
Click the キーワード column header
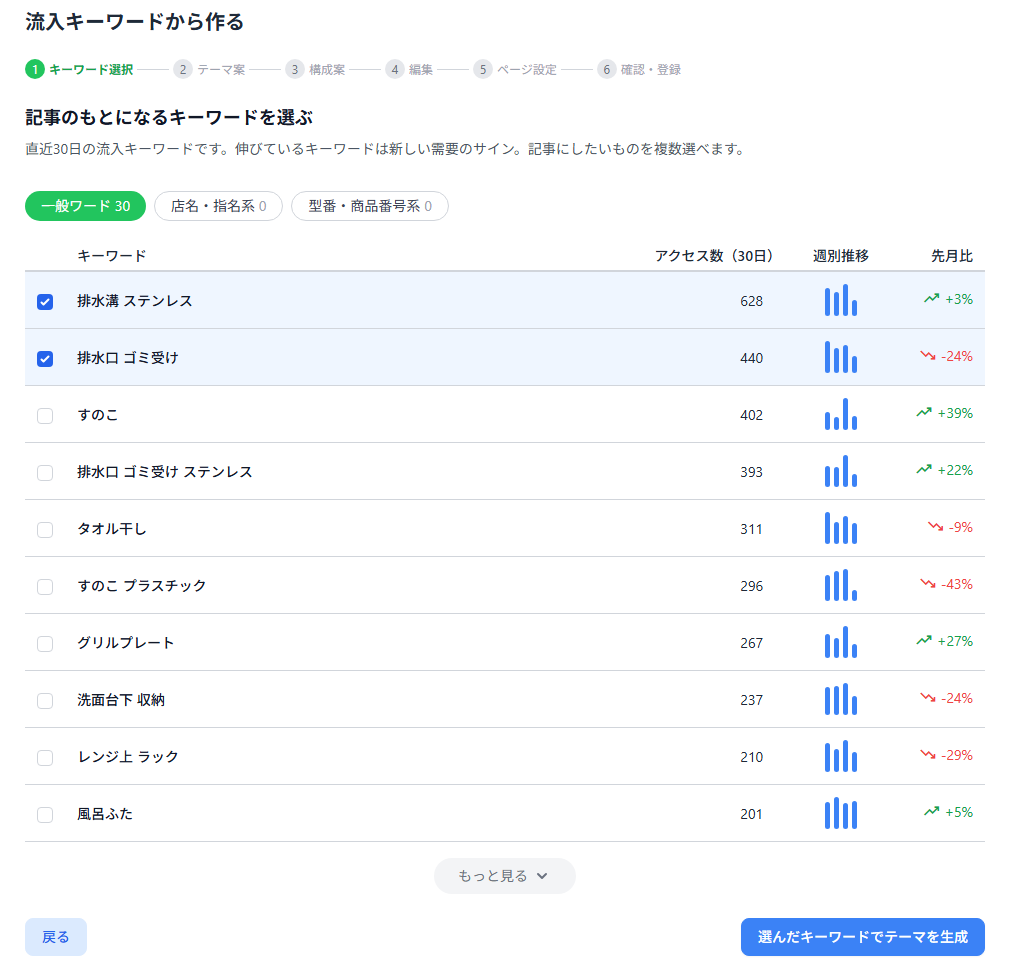pyautogui.click(x=111, y=256)
